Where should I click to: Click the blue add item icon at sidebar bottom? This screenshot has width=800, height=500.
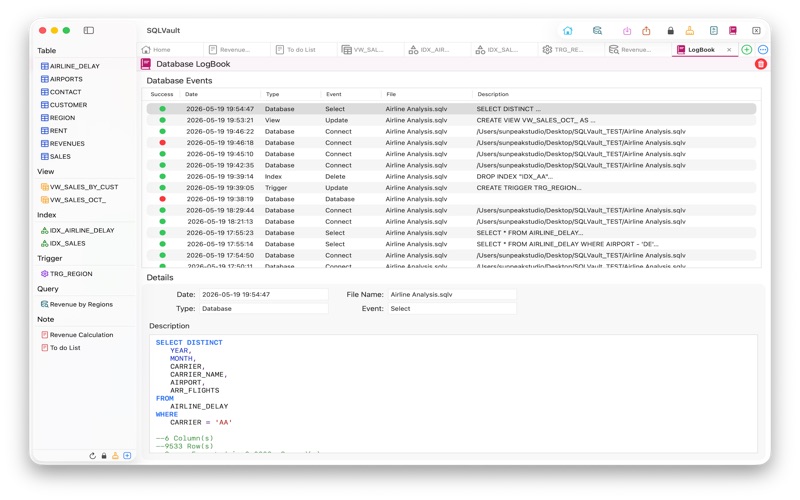127,456
